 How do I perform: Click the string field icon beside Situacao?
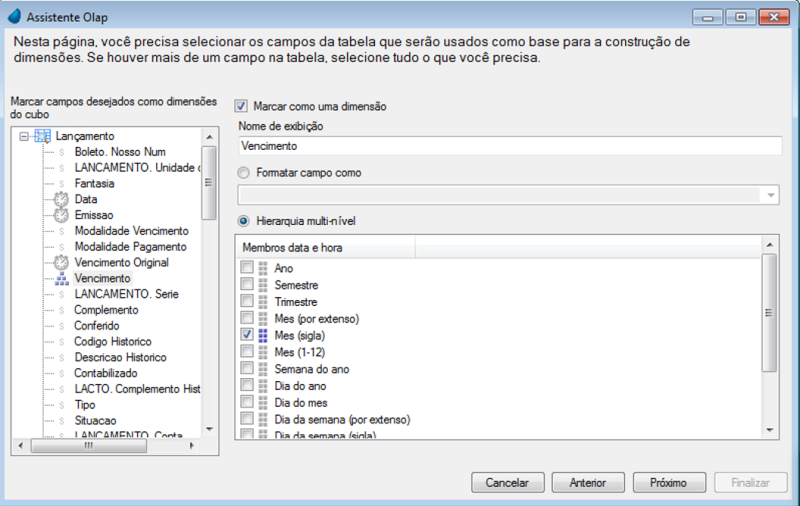pos(62,421)
